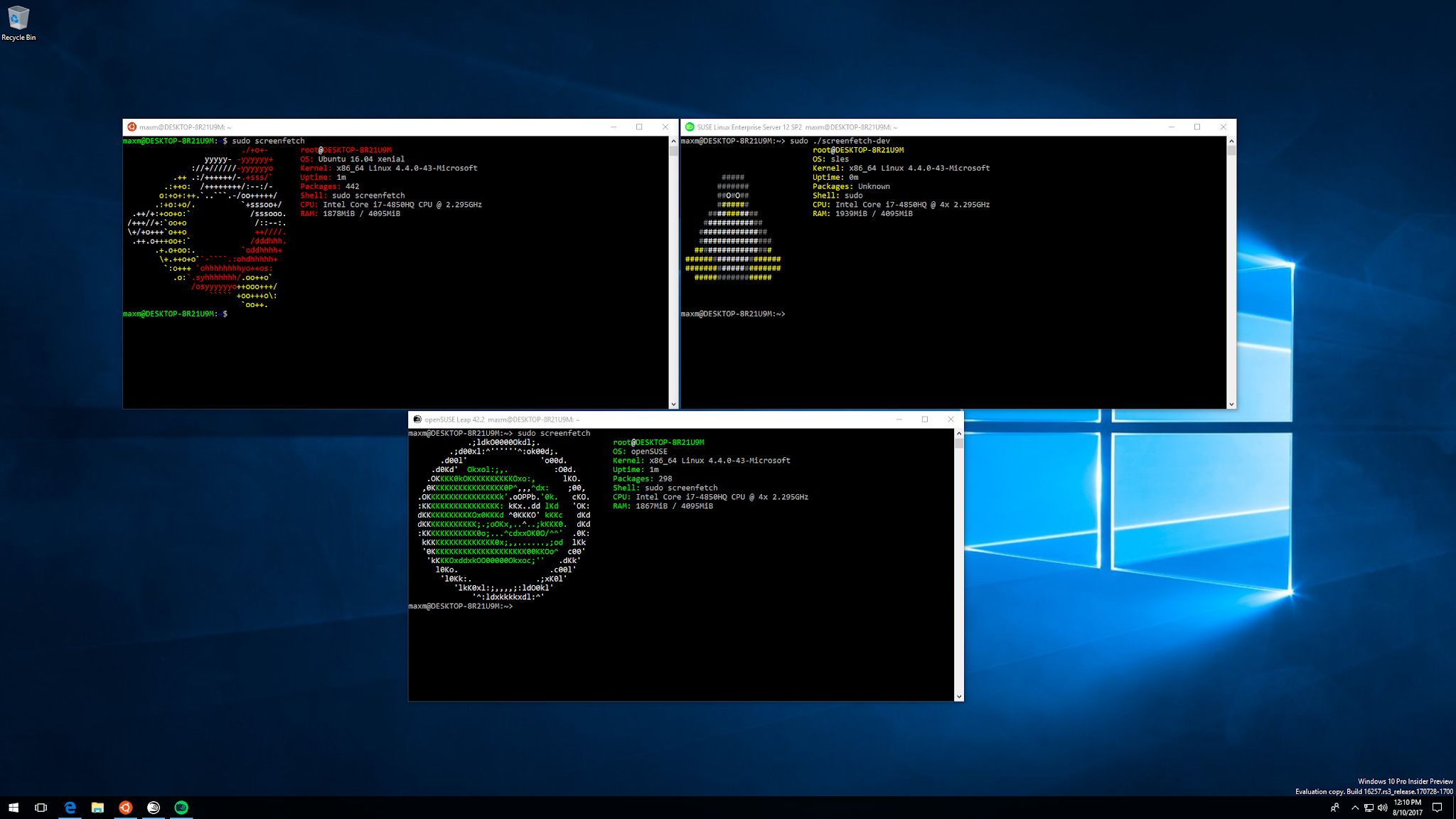The image size is (1456, 819).
Task: Open the Ubuntu app from the taskbar
Action: coord(125,808)
